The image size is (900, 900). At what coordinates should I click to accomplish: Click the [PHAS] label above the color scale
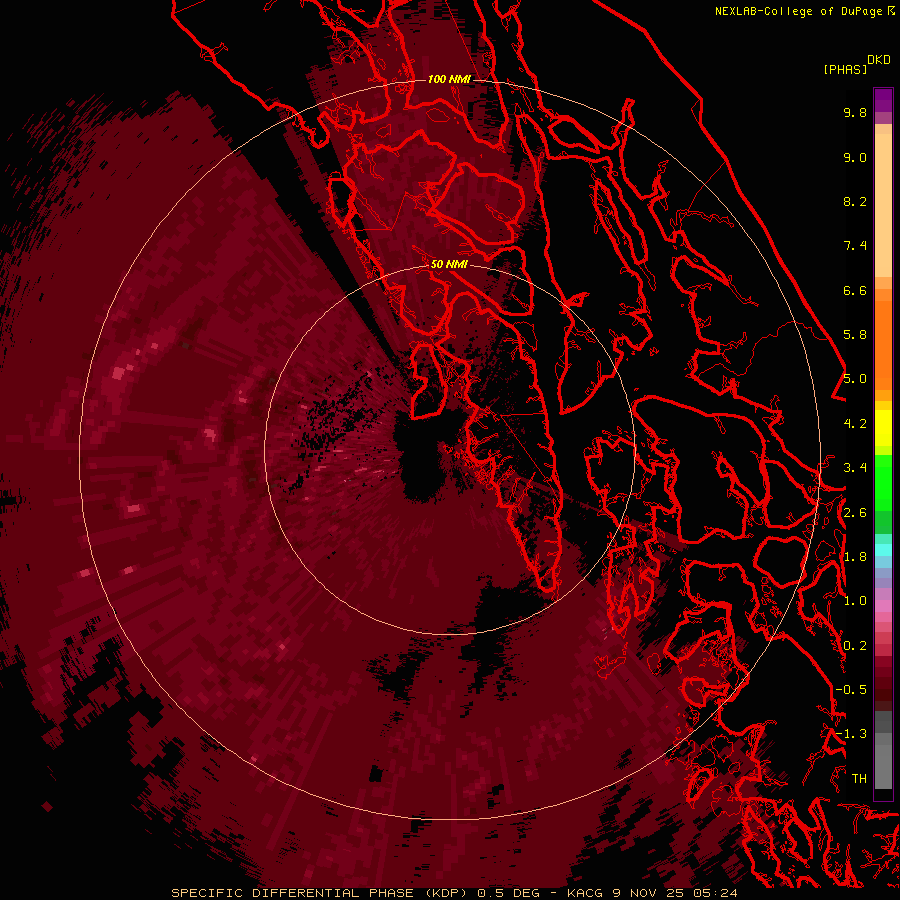click(845, 69)
